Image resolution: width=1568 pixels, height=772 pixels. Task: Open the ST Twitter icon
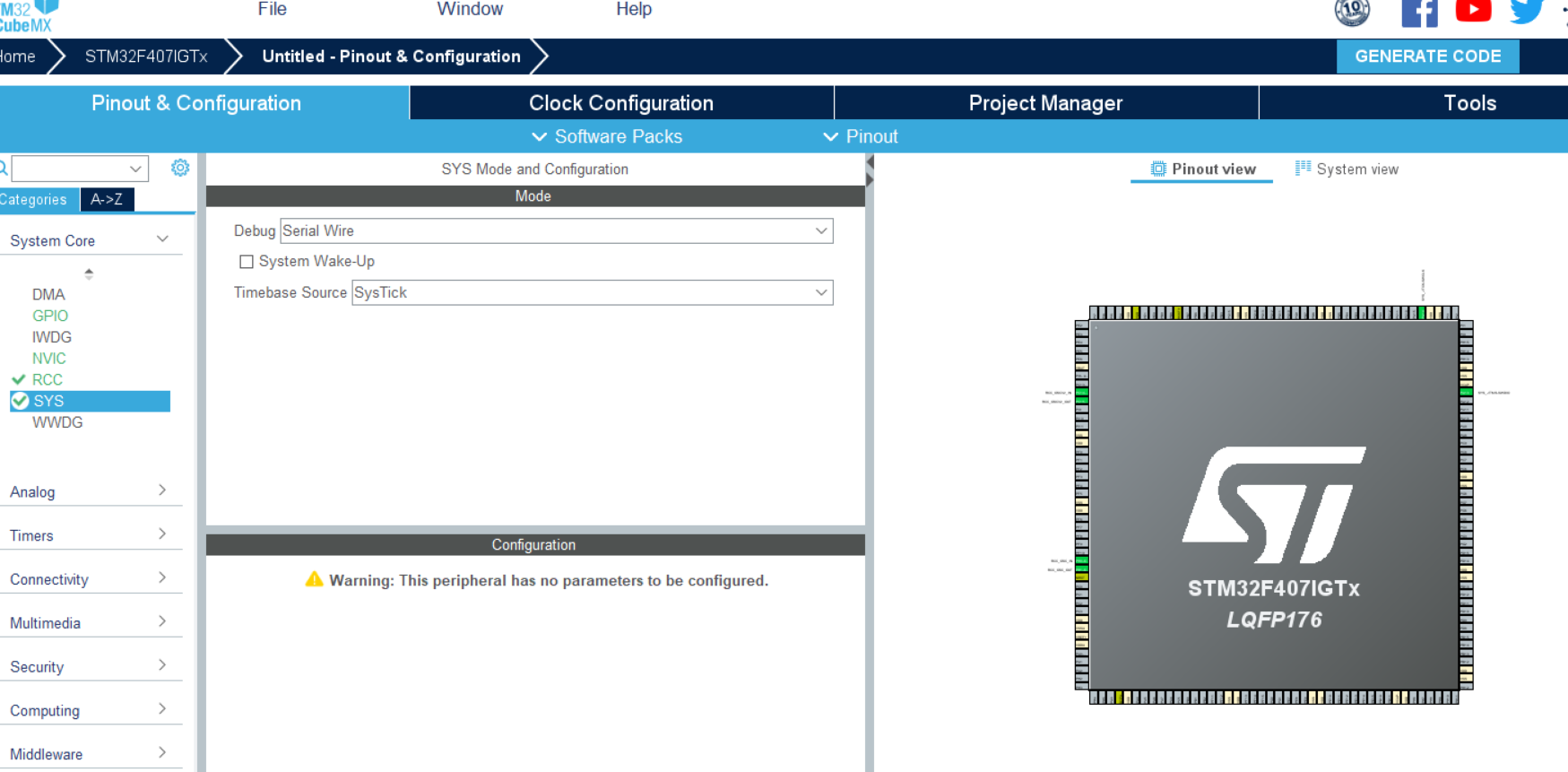1526,11
